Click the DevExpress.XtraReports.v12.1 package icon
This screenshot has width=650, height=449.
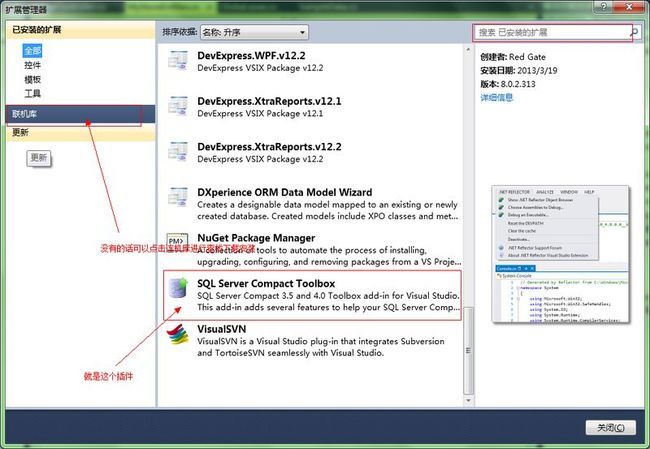178,106
